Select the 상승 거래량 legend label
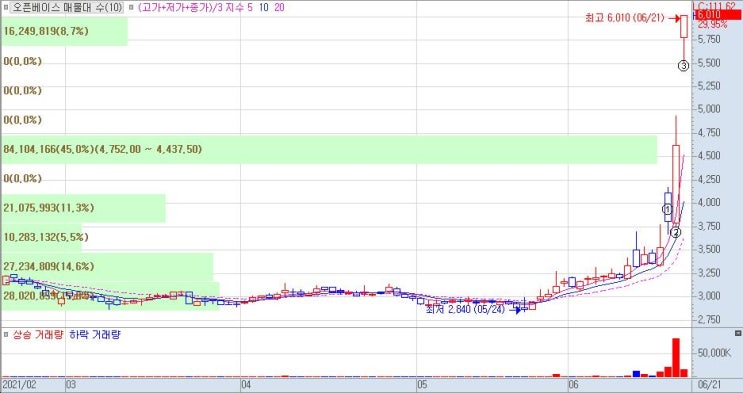 click(38, 335)
